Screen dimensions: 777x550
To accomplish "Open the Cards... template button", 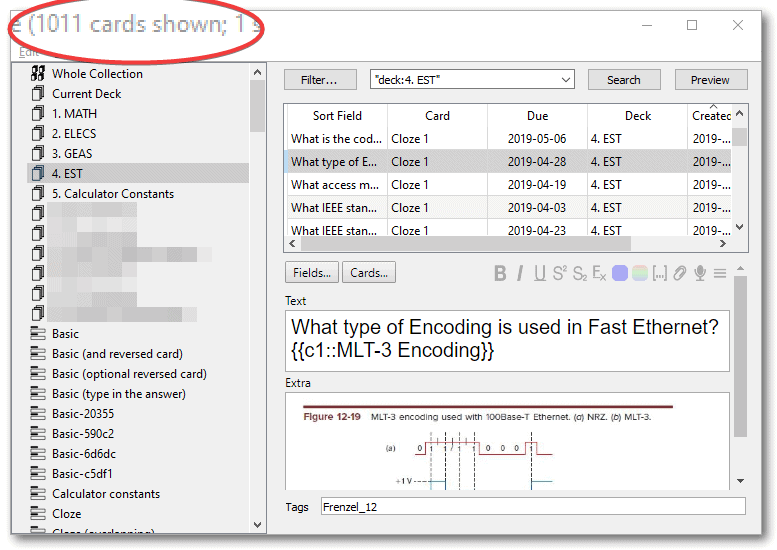I will pos(369,273).
